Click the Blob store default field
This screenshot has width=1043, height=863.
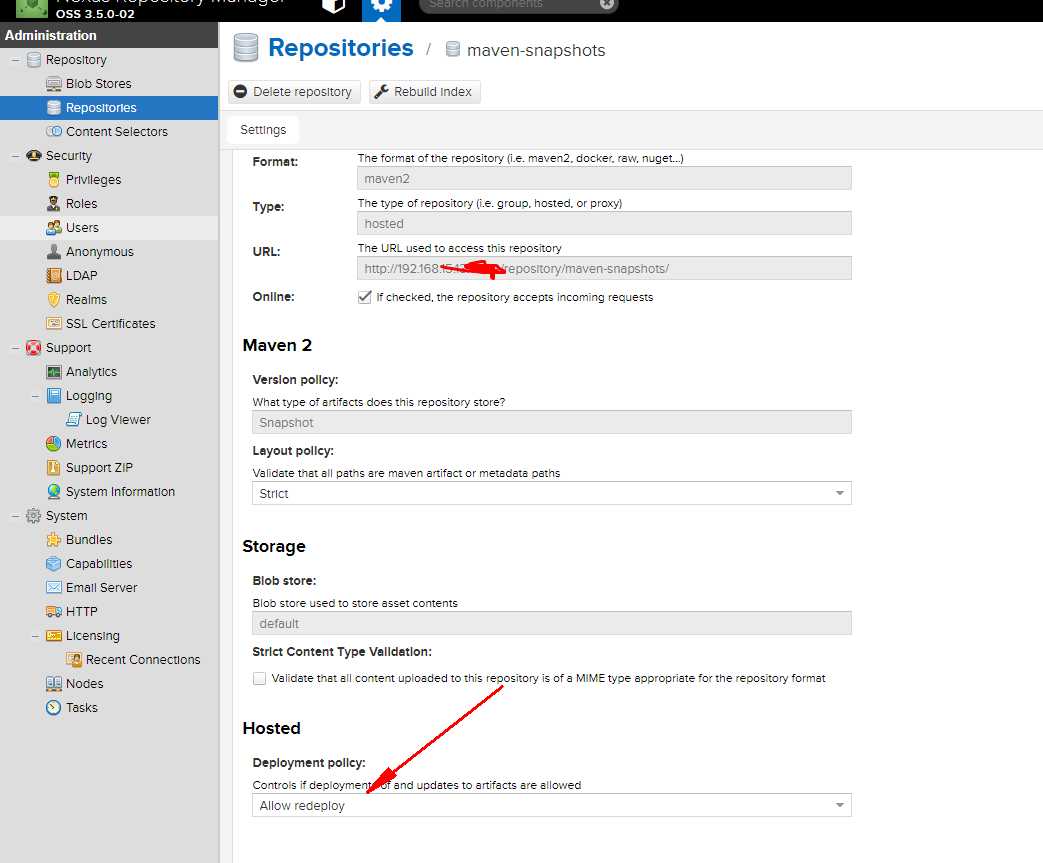click(x=551, y=623)
